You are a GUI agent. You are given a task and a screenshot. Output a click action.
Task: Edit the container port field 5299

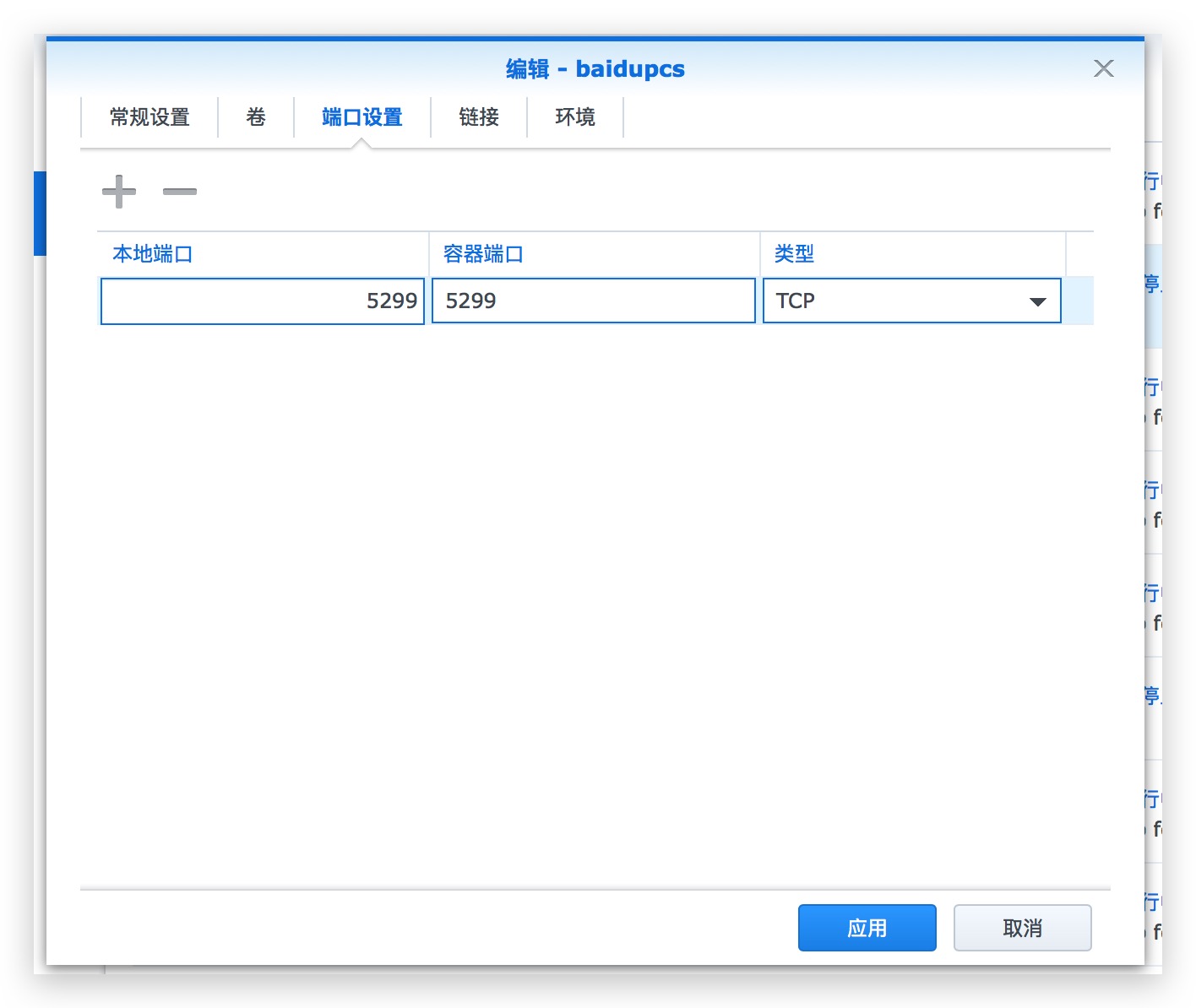tap(594, 301)
